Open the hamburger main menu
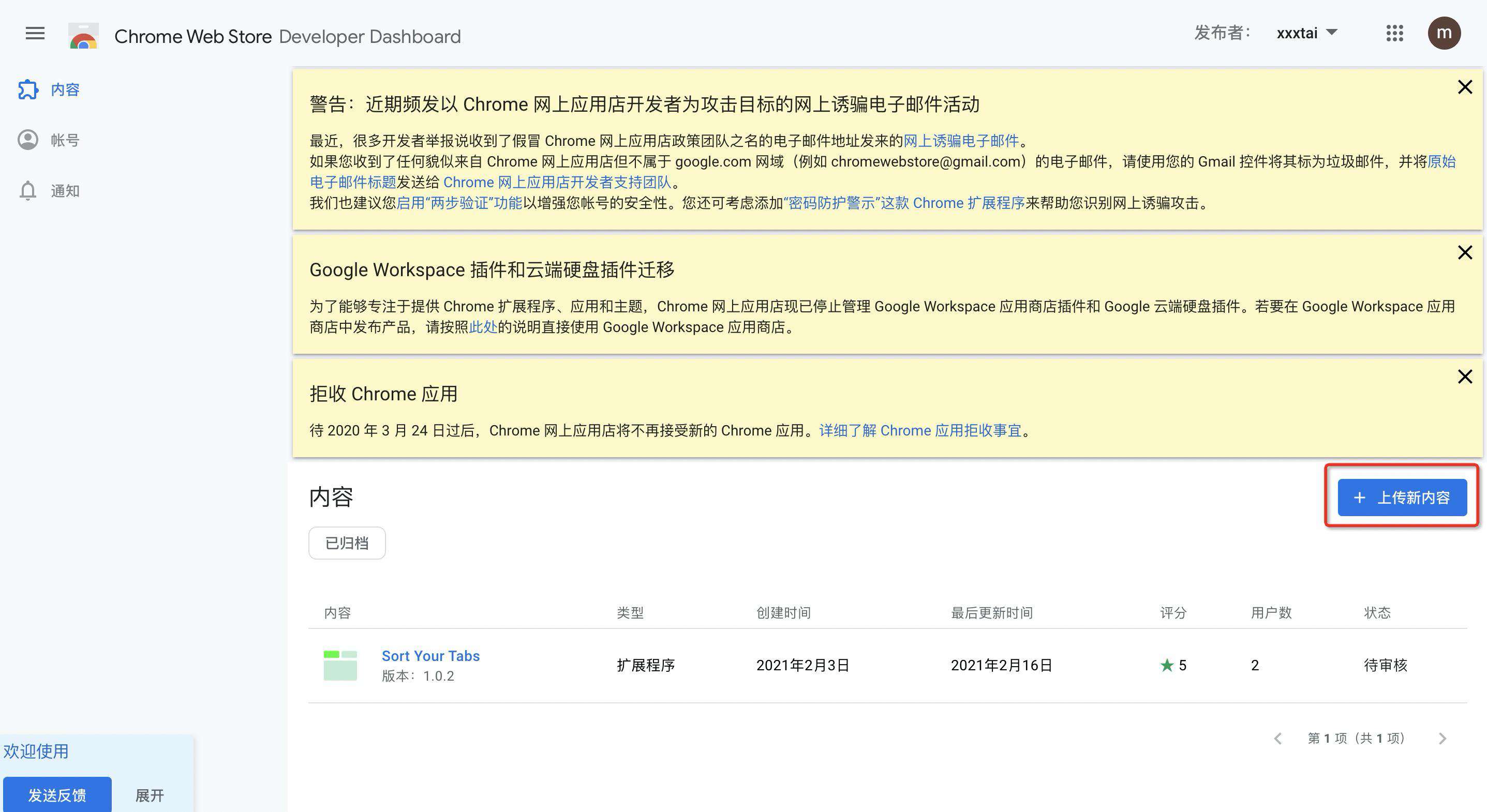 tap(35, 34)
